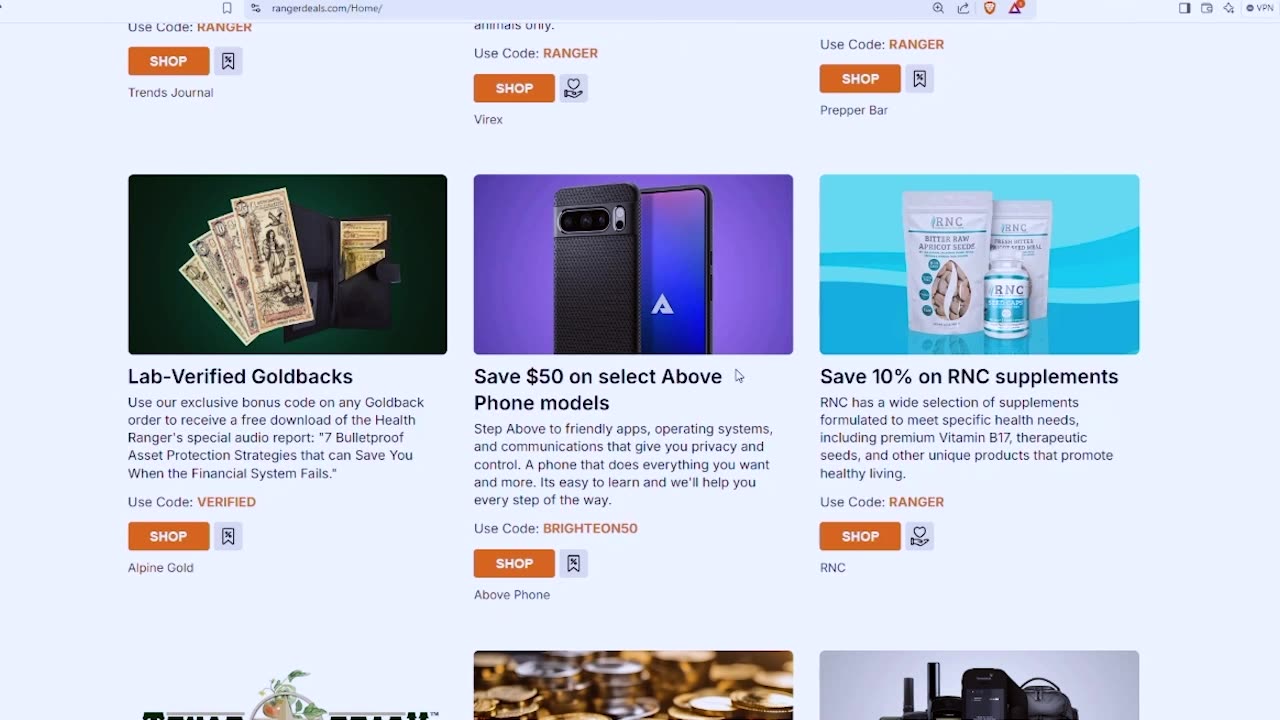
Task: Open the Above Phone product image
Action: [633, 264]
